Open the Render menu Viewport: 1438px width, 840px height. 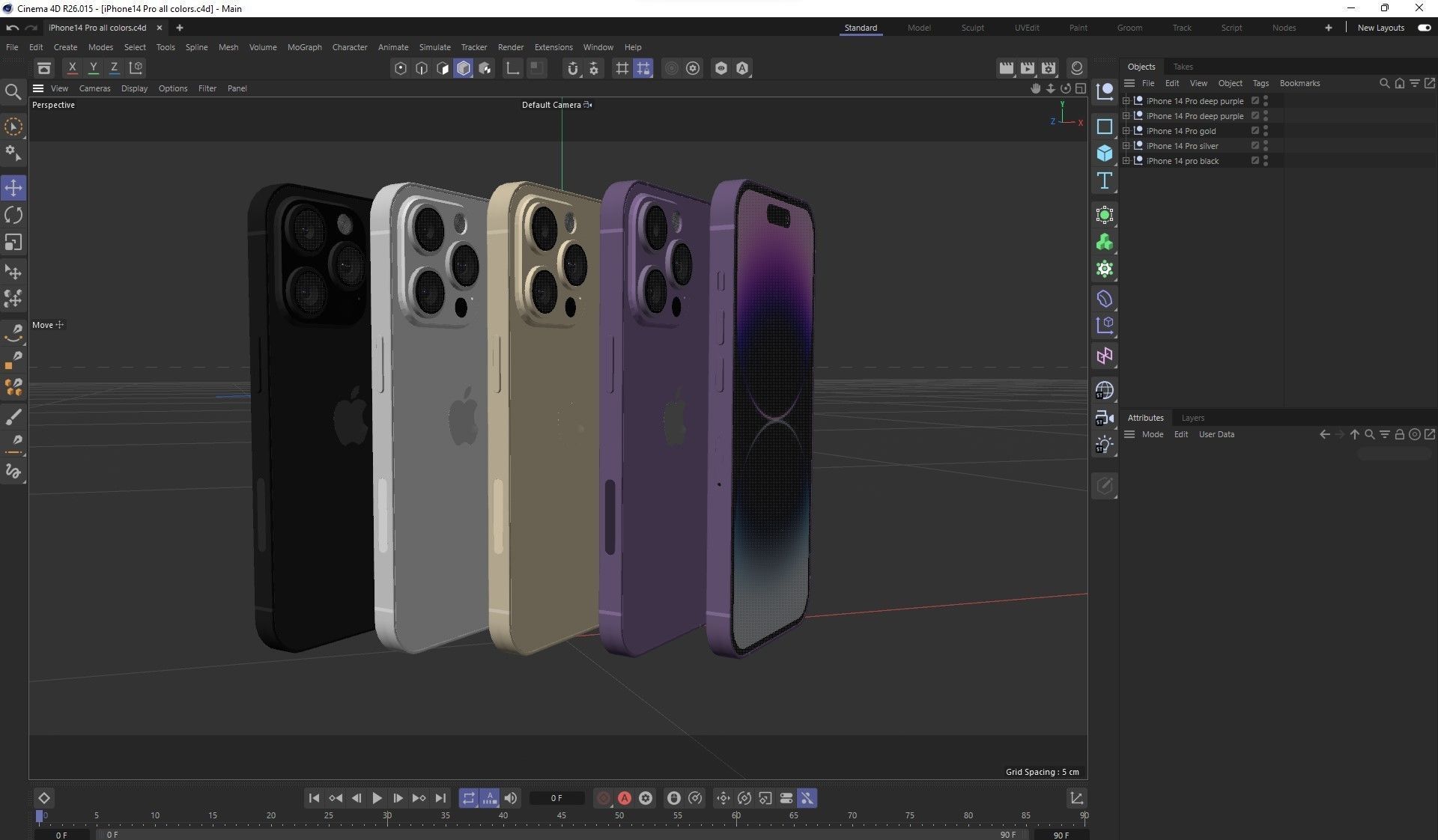coord(510,47)
